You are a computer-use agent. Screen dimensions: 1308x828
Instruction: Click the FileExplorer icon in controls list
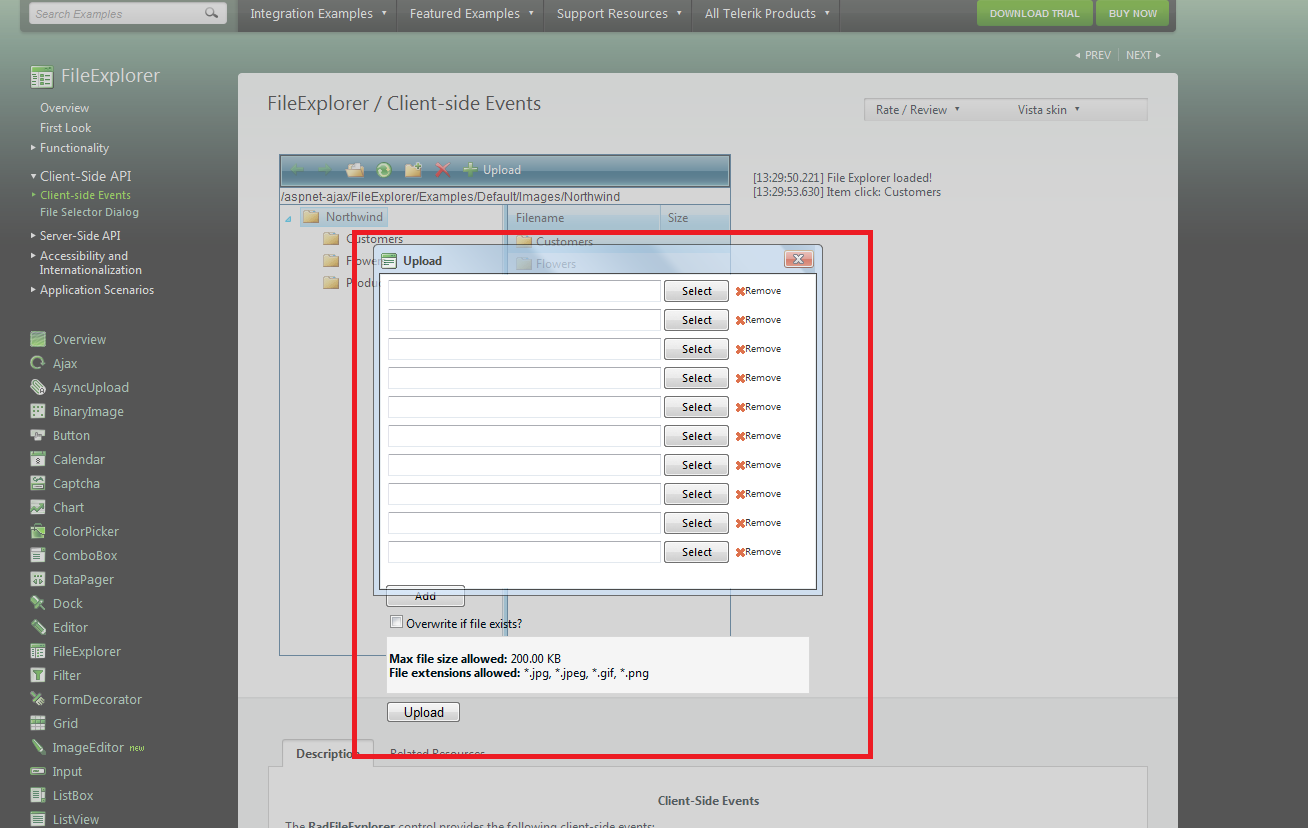tap(38, 651)
